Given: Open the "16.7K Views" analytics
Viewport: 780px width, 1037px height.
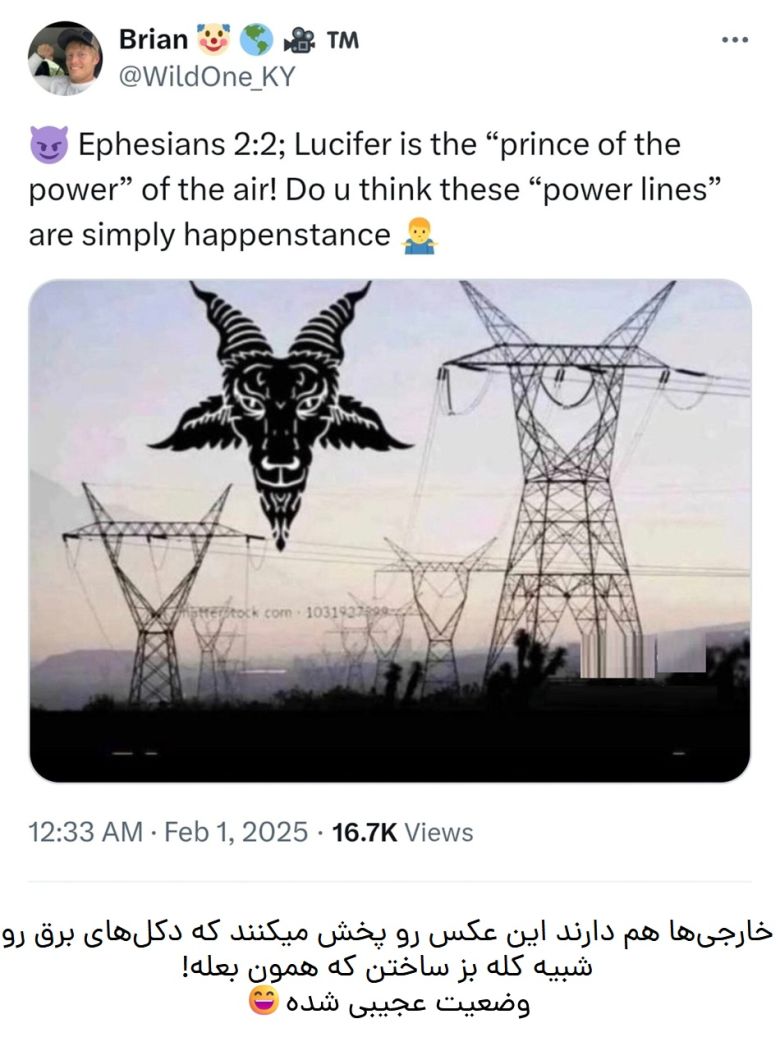Looking at the screenshot, I should tap(402, 832).
